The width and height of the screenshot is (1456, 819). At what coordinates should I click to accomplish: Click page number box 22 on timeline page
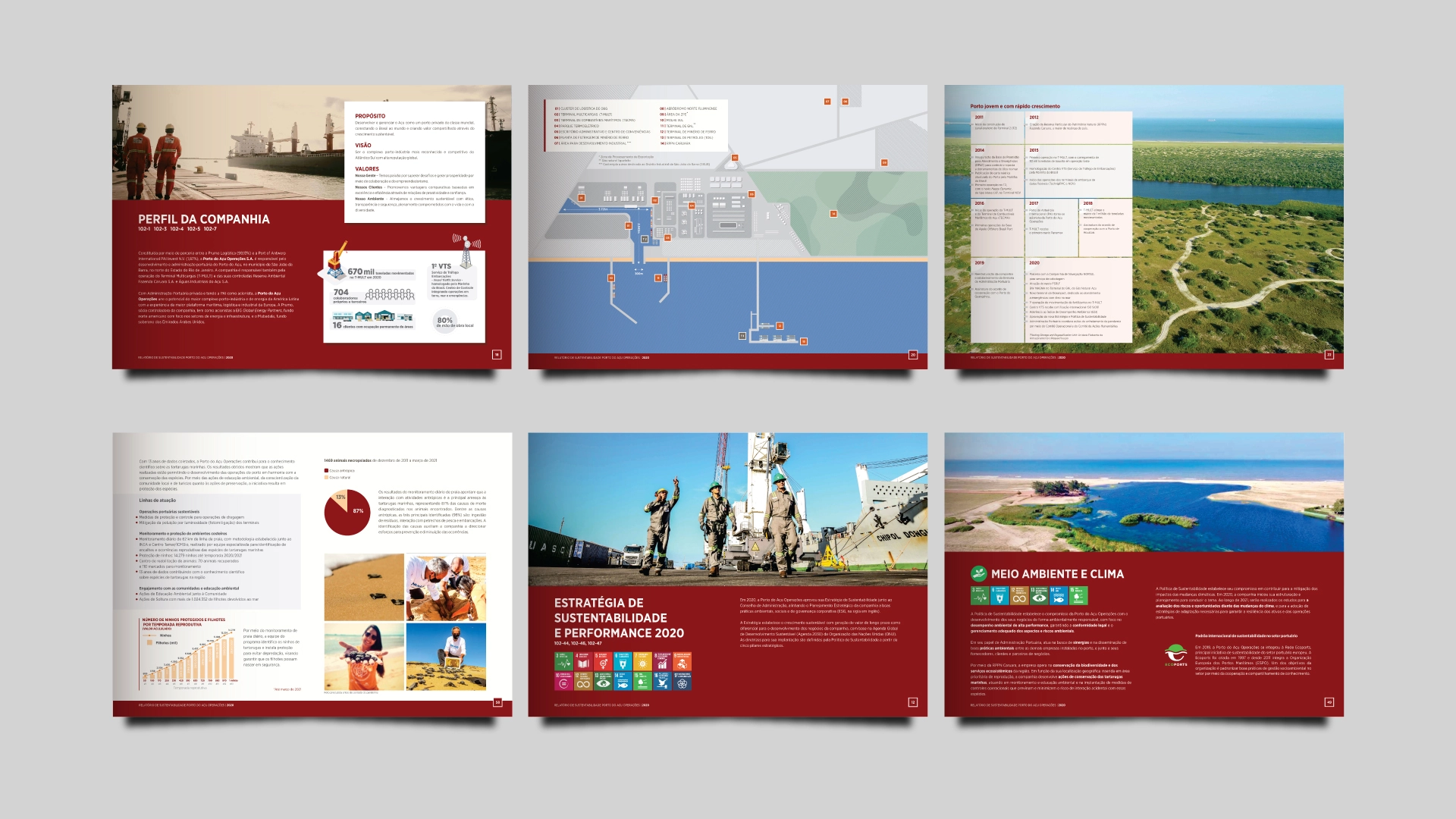click(1329, 354)
